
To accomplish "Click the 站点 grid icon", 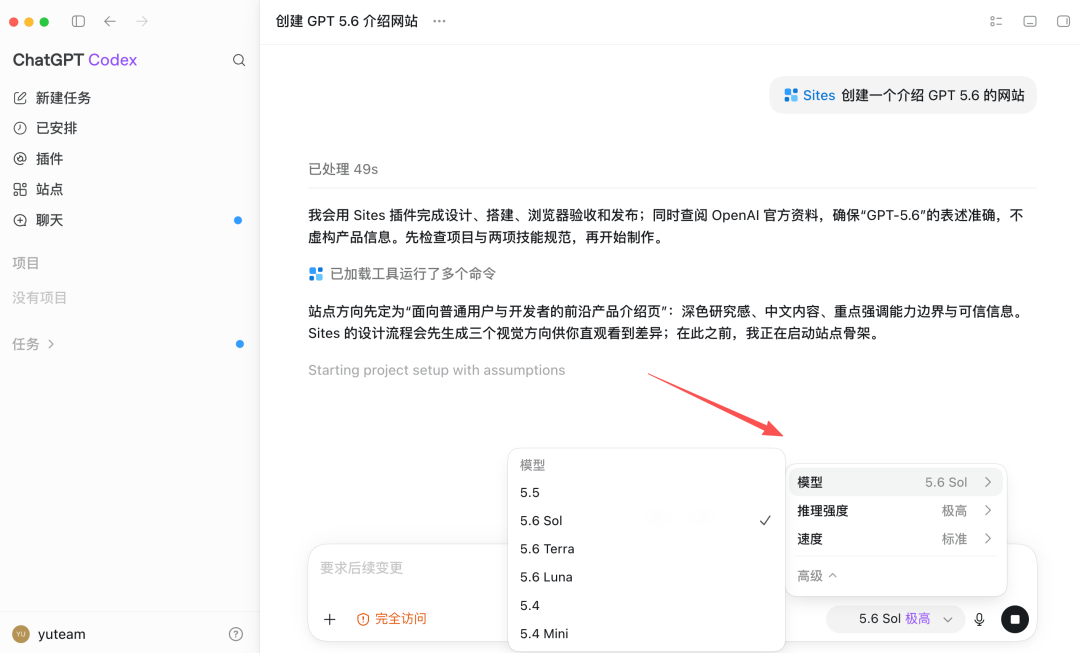I will (x=20, y=189).
